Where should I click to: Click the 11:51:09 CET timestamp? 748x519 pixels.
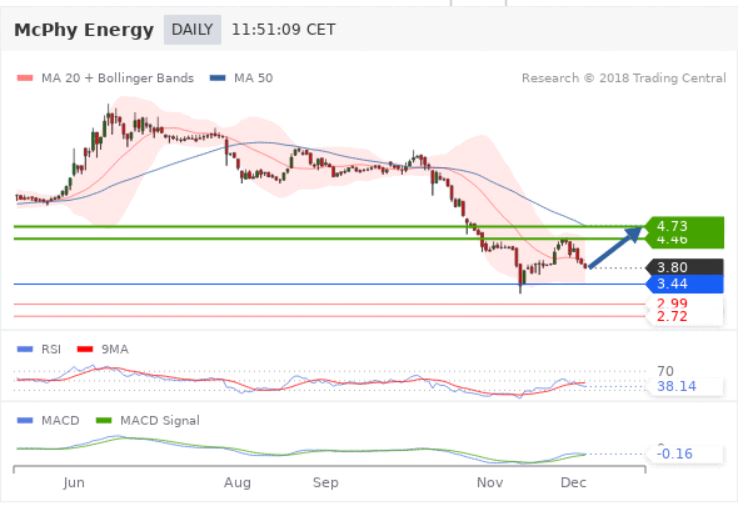coord(283,30)
